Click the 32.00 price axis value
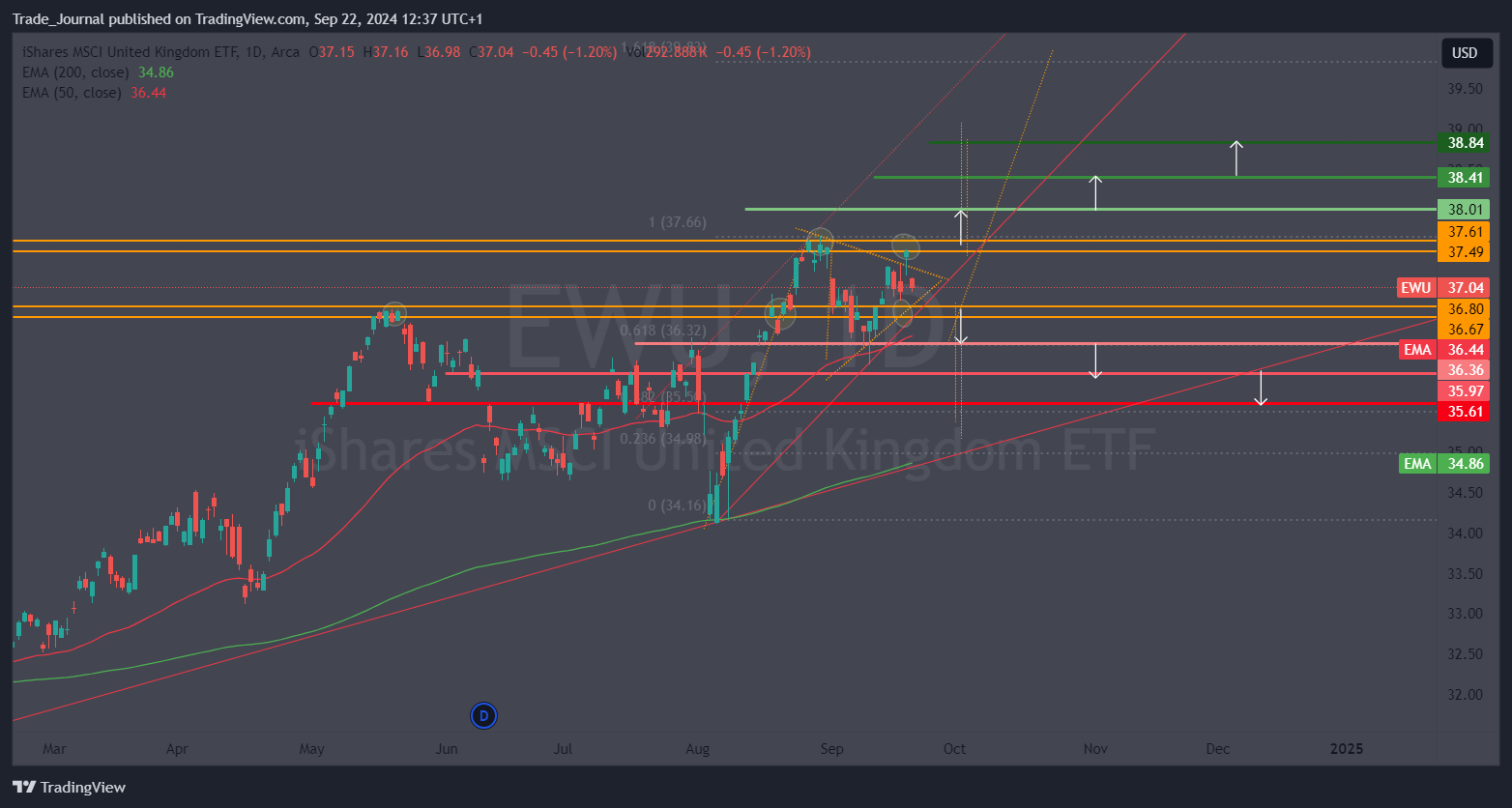This screenshot has width=1512, height=808. [1465, 695]
